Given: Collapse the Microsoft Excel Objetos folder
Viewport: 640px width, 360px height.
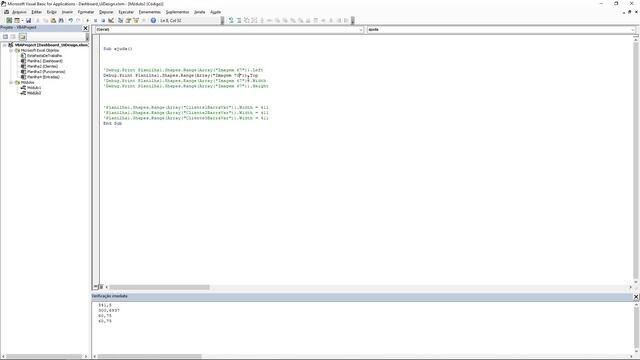Looking at the screenshot, I should [11, 50].
